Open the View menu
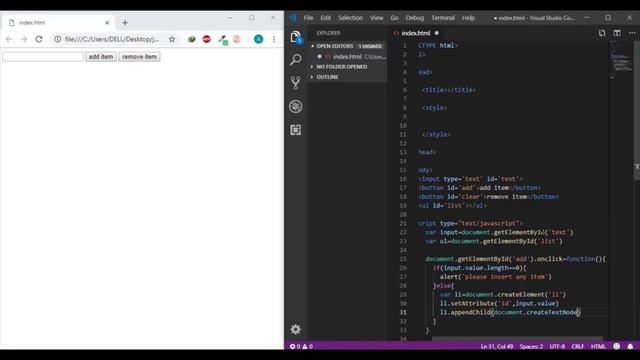Viewport: 640px width, 360px height. pos(376,18)
